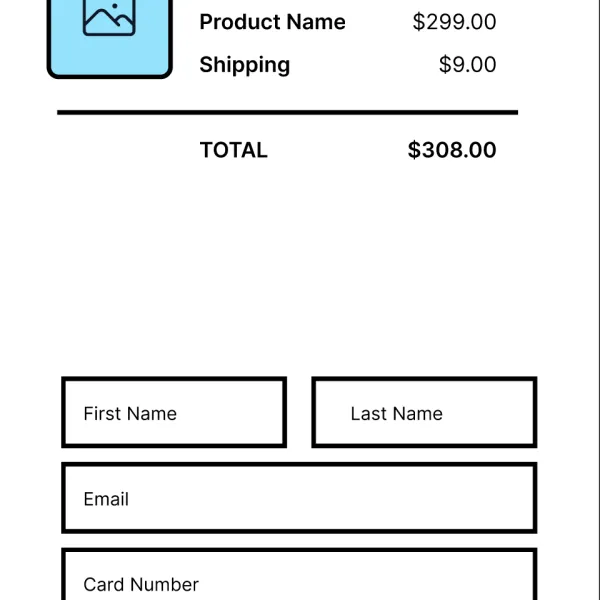Click the black horizontal divider line

287,112
